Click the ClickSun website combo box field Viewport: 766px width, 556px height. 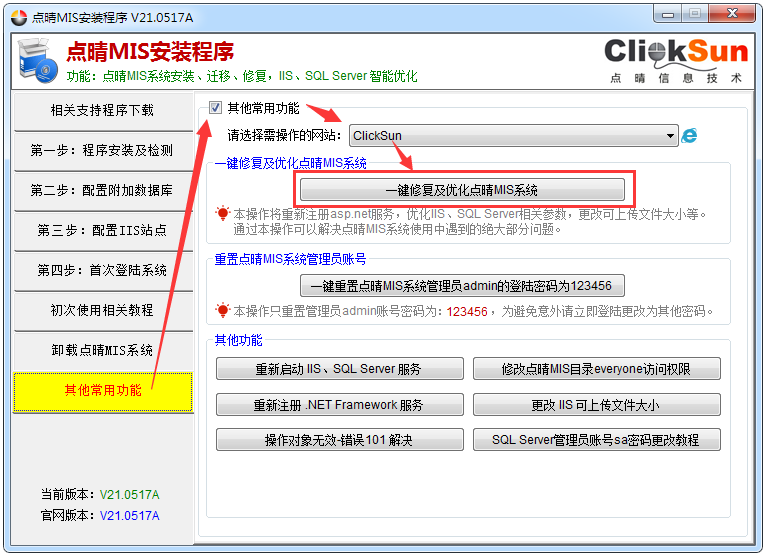coord(513,136)
